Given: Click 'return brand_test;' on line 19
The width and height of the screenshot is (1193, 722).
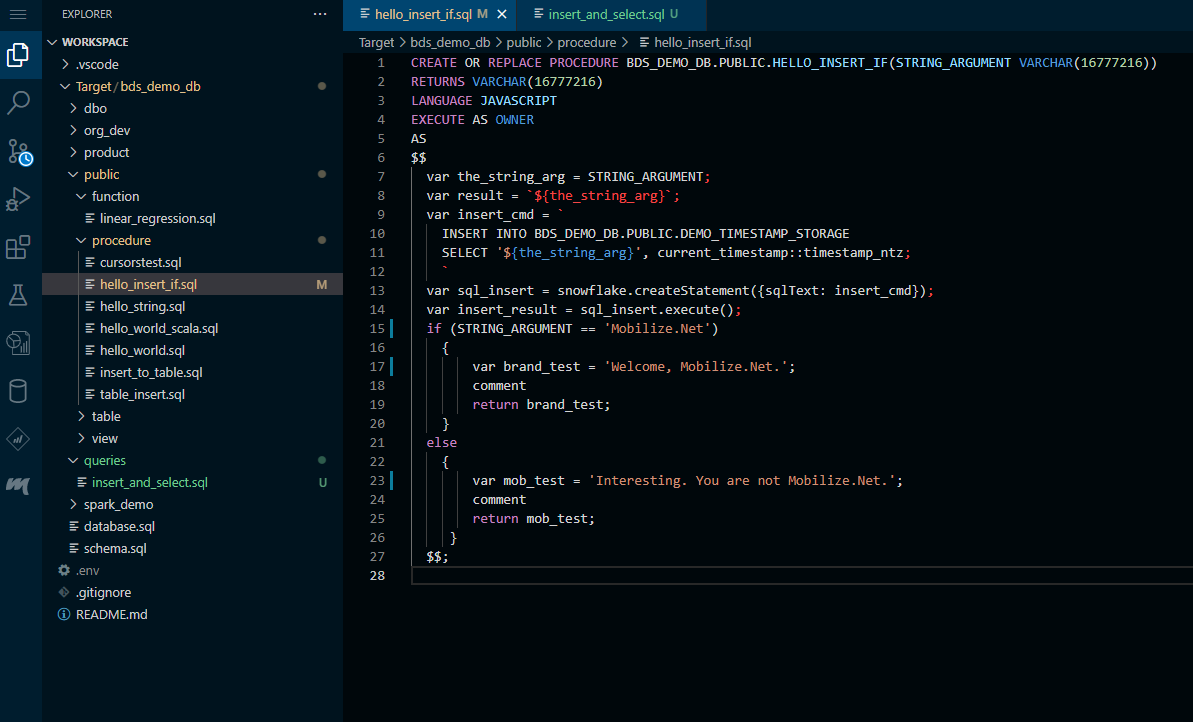Looking at the screenshot, I should [x=542, y=405].
